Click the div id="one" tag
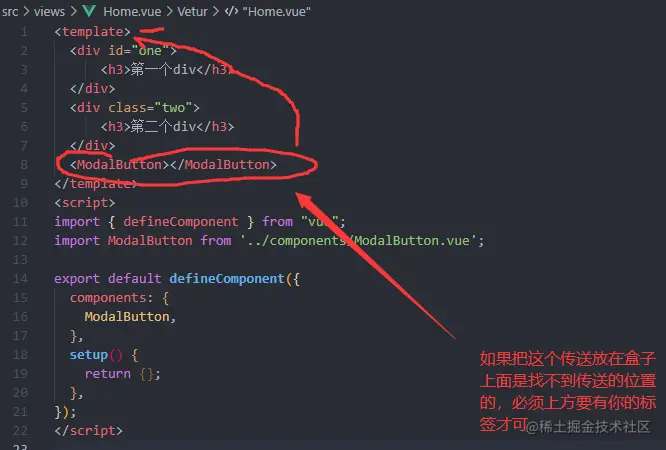Screen dimensions: 666x450 click(123, 51)
